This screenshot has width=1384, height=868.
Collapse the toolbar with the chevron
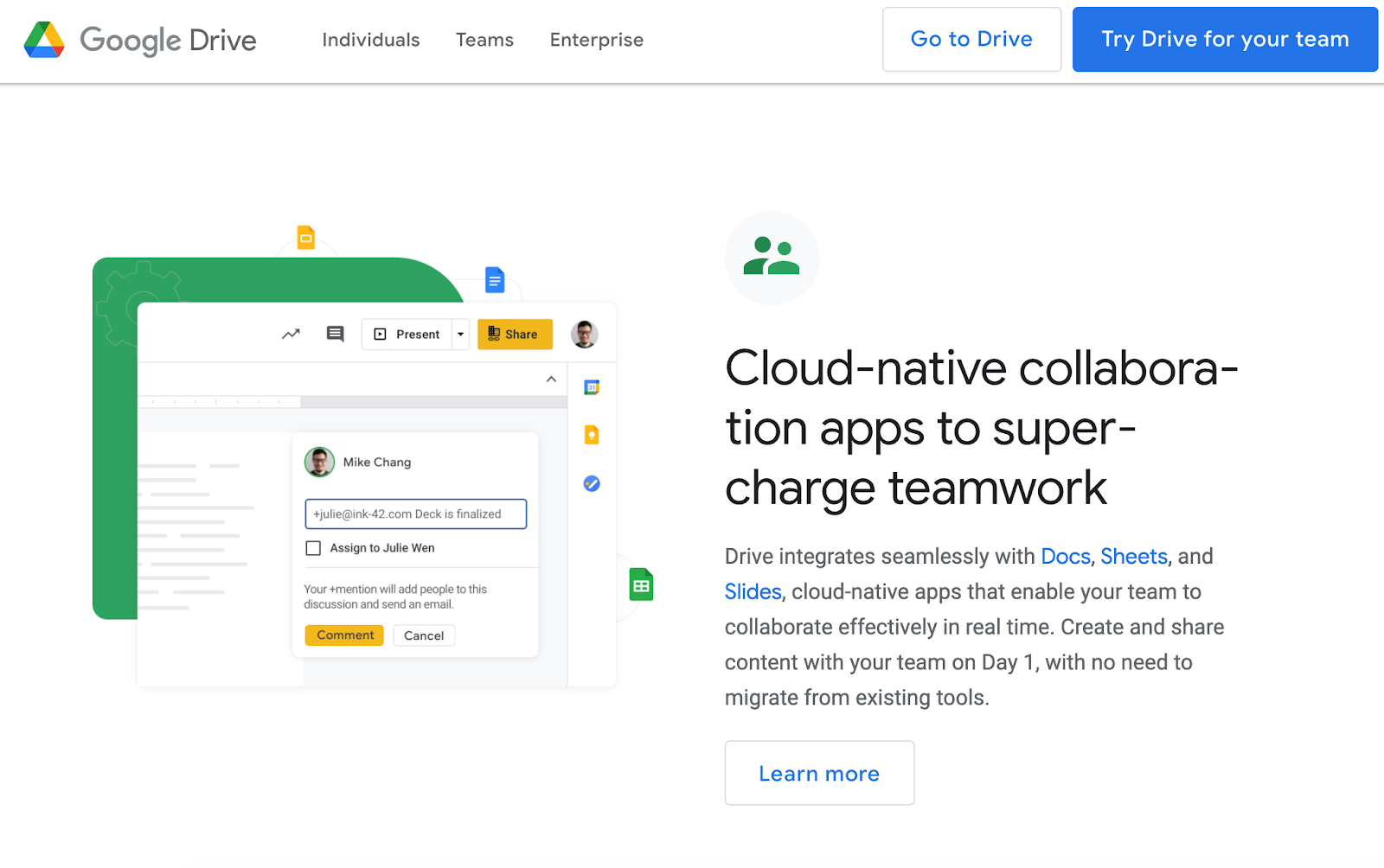coord(551,380)
